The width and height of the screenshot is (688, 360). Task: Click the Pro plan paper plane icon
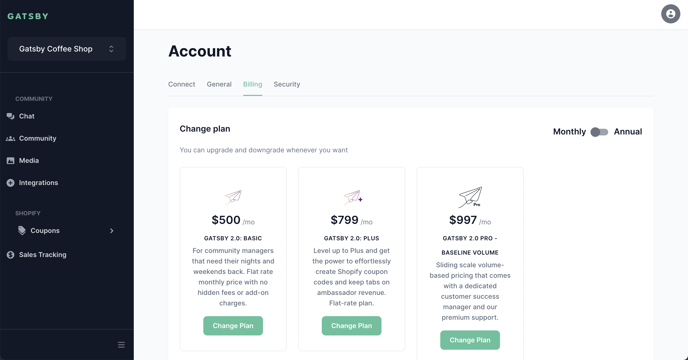point(470,197)
